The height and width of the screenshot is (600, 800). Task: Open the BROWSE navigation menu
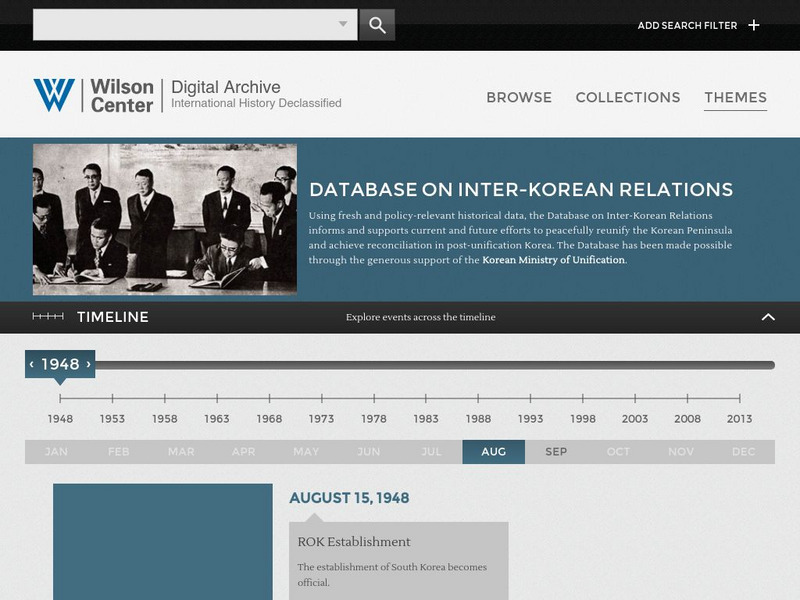coord(519,98)
